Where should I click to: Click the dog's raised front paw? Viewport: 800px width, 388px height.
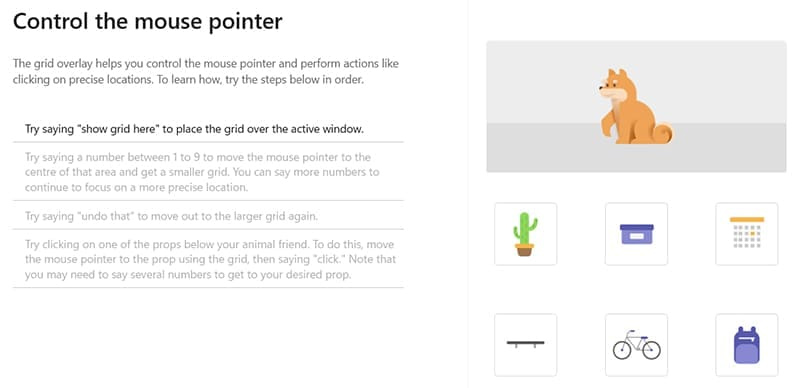608,125
